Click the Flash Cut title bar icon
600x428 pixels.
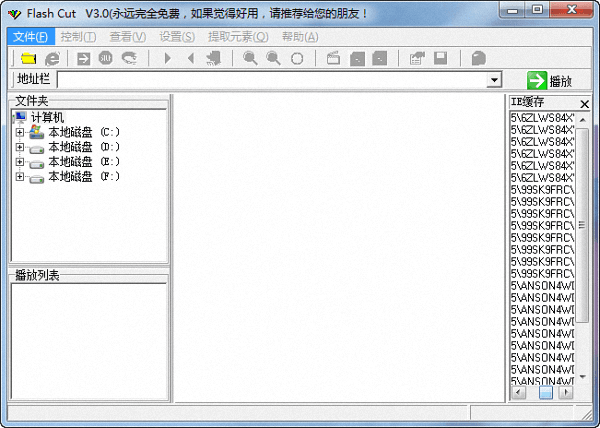pos(15,14)
